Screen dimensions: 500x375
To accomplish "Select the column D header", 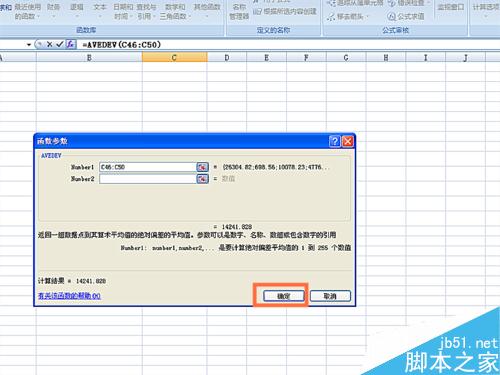I will point(227,58).
